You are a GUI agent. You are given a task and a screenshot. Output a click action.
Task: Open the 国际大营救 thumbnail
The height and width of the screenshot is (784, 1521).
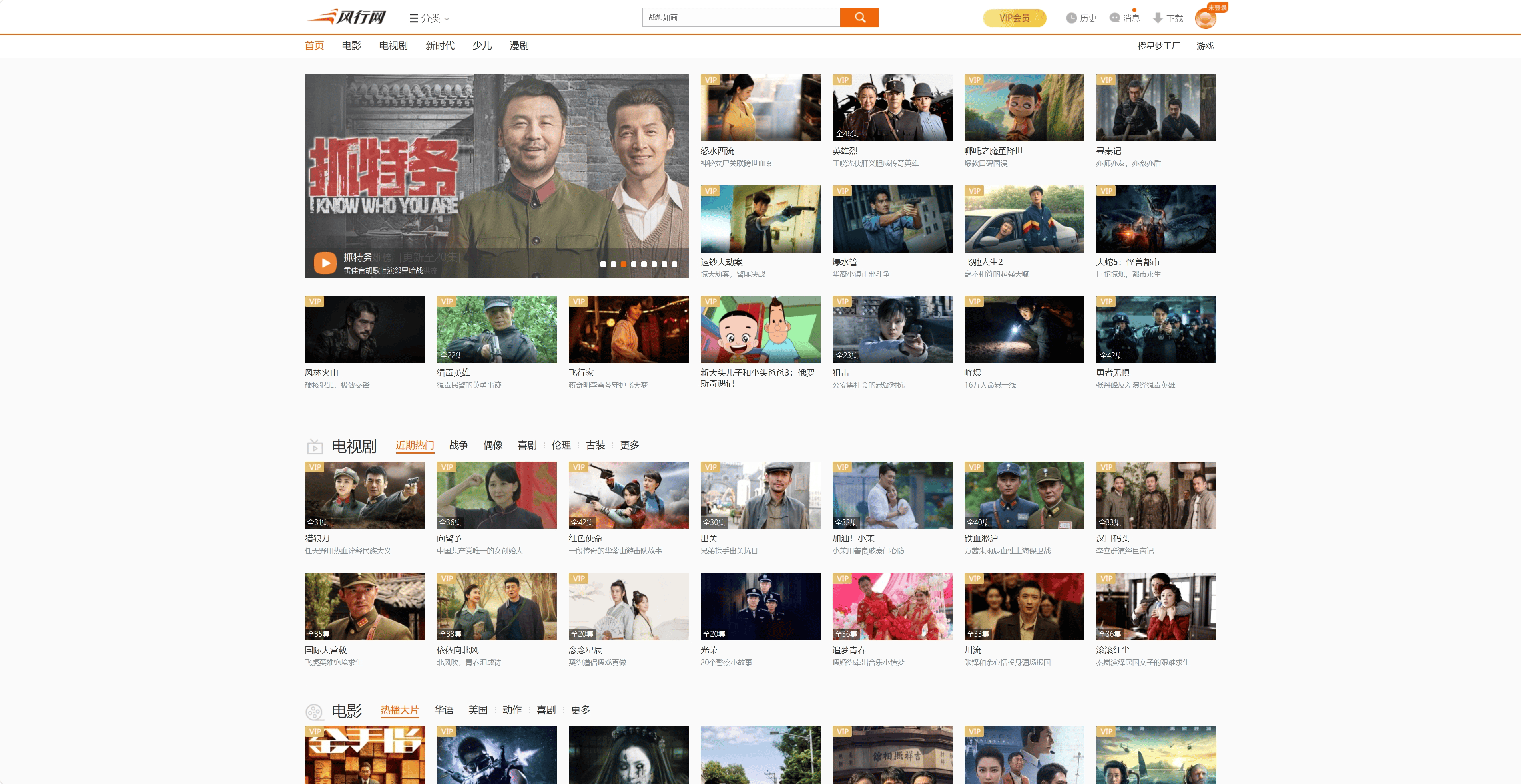coord(365,606)
